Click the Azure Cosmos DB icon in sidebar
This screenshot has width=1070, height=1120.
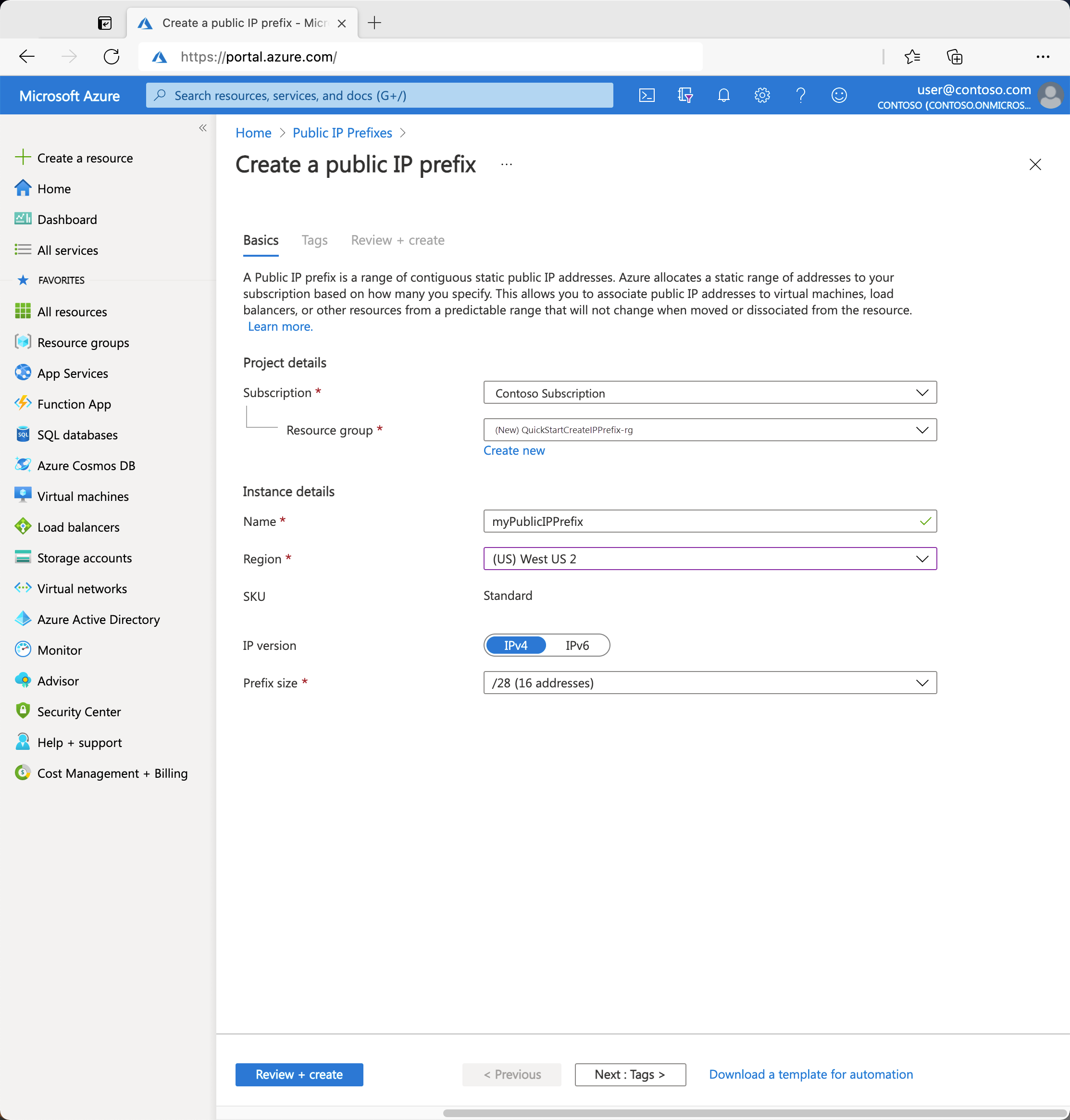(x=21, y=465)
